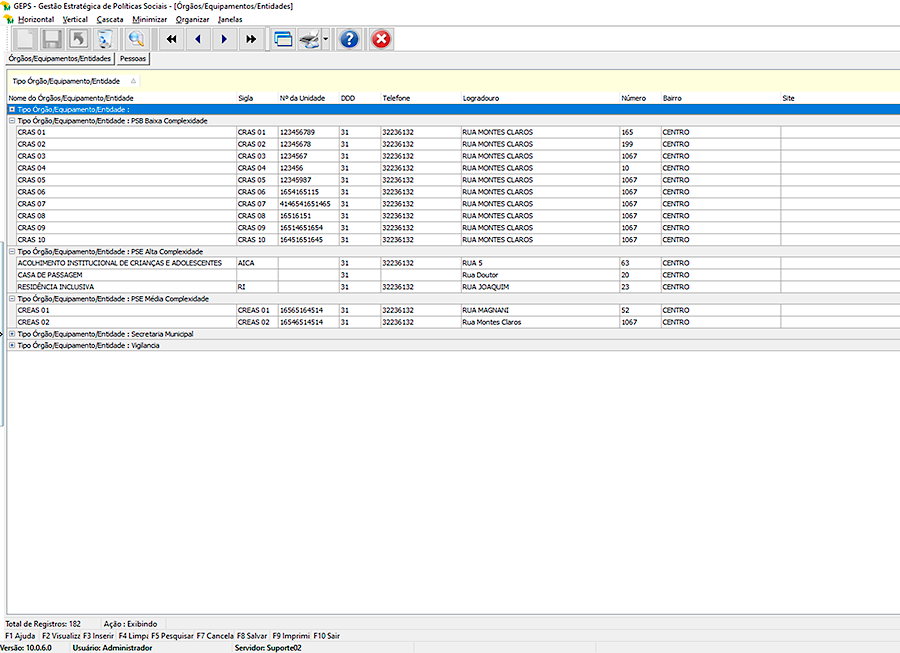Open the Janelas menu
Screen dimensions: 900x653
coord(230,20)
